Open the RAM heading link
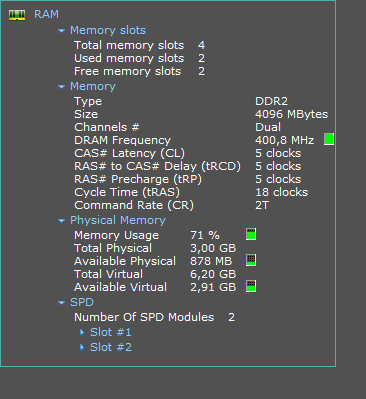The image size is (366, 399). point(46,14)
